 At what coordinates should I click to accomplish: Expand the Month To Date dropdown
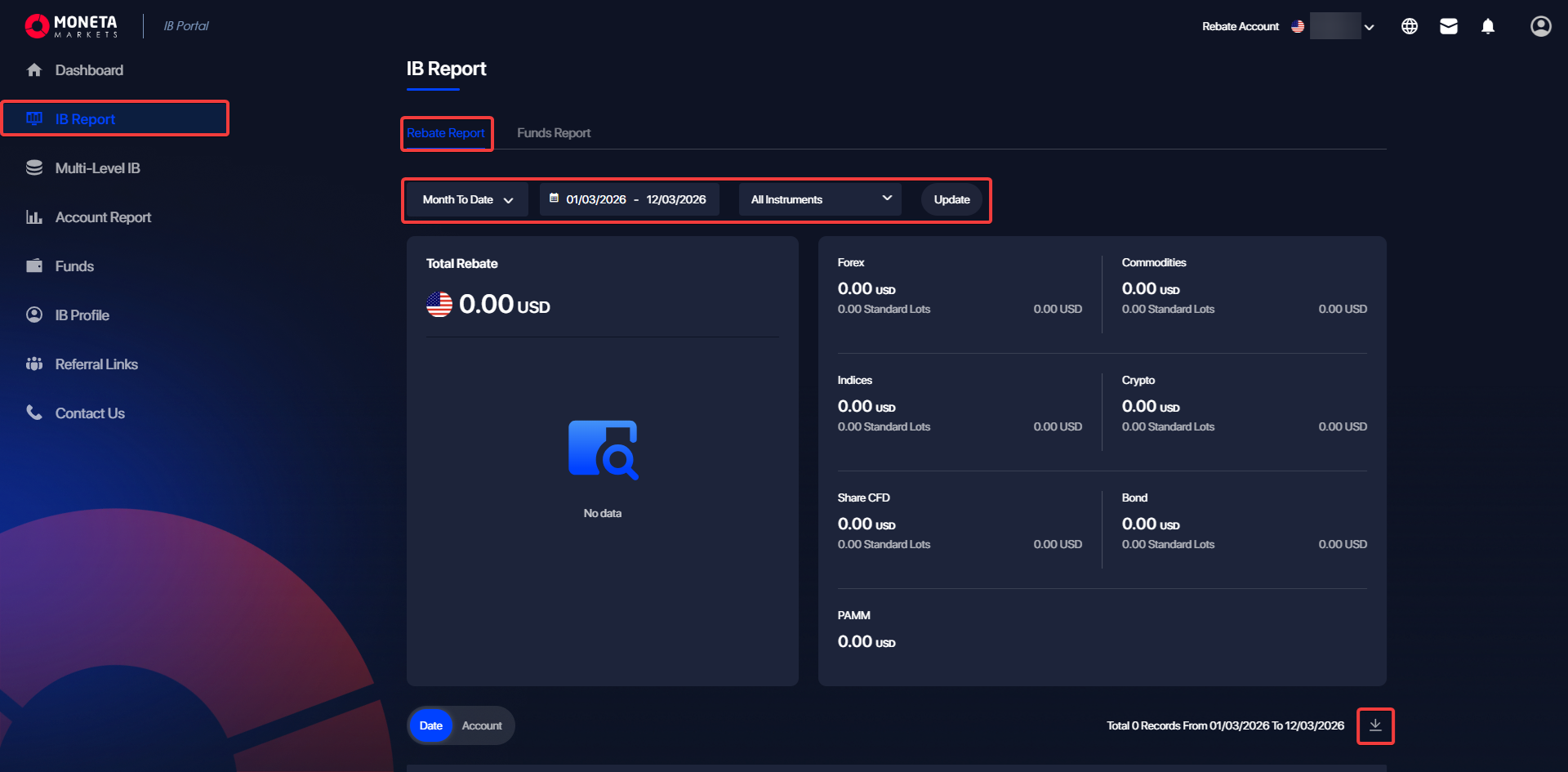click(x=468, y=199)
